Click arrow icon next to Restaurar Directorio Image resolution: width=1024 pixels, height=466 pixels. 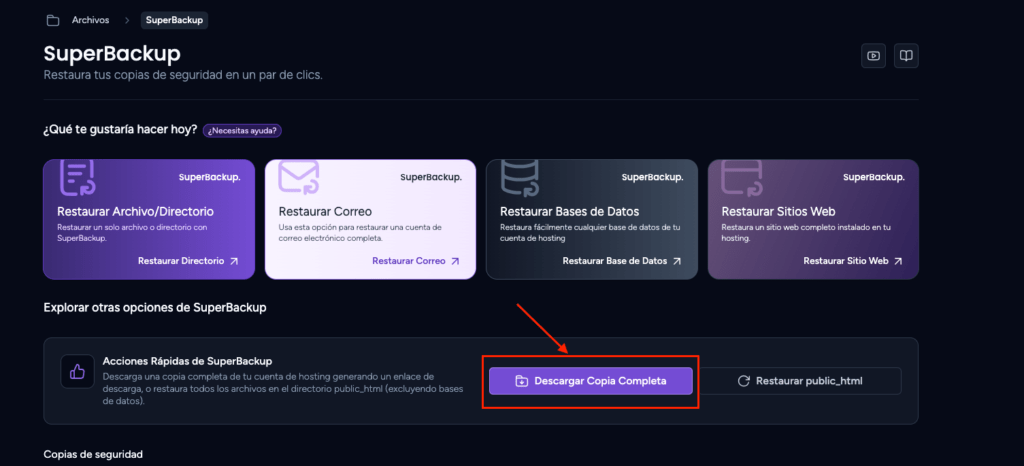point(234,261)
